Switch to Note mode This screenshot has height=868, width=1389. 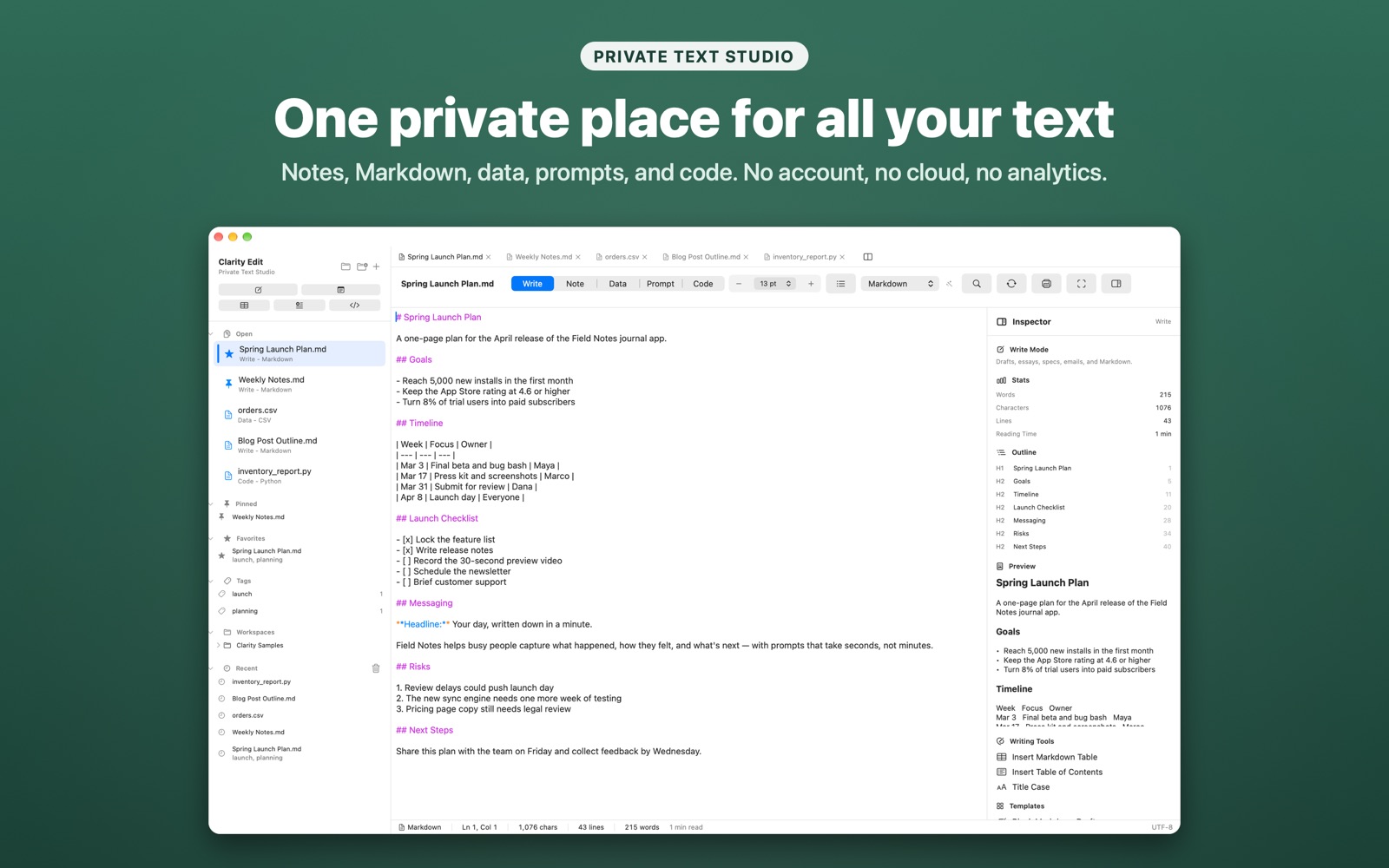point(575,284)
